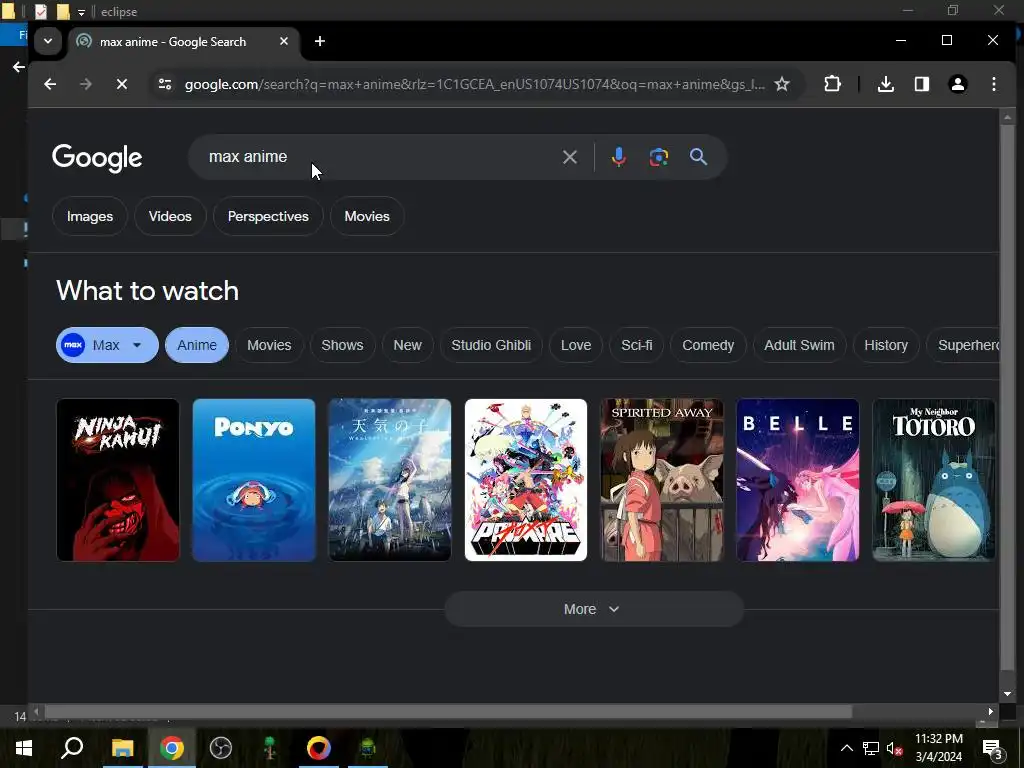Filter results by Images
Viewport: 1024px width, 768px height.
coord(89,216)
